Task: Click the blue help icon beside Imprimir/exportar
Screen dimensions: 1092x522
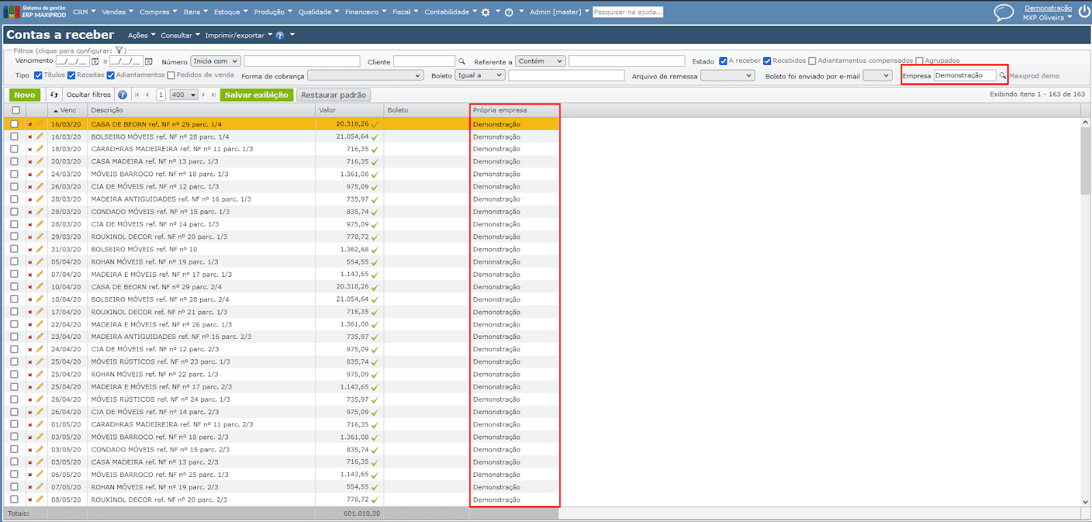Action: [x=280, y=35]
